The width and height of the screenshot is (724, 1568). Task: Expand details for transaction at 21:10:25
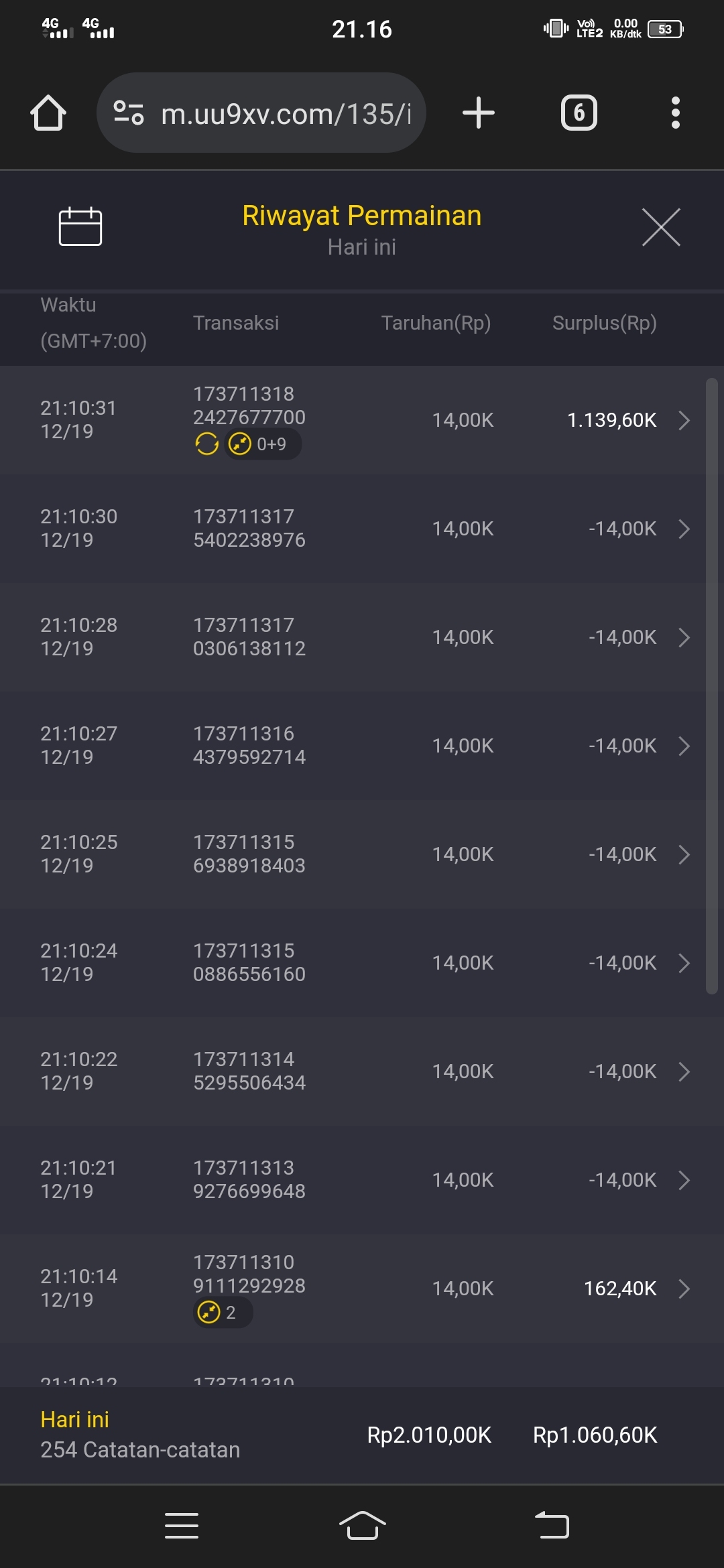click(684, 854)
